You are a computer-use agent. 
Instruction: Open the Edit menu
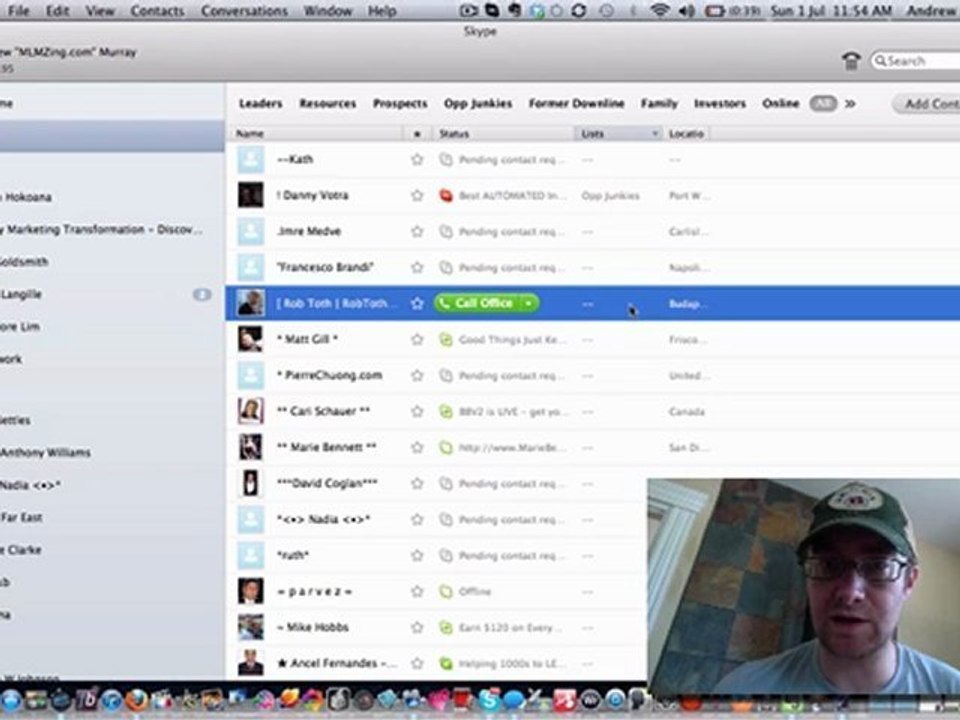(58, 10)
